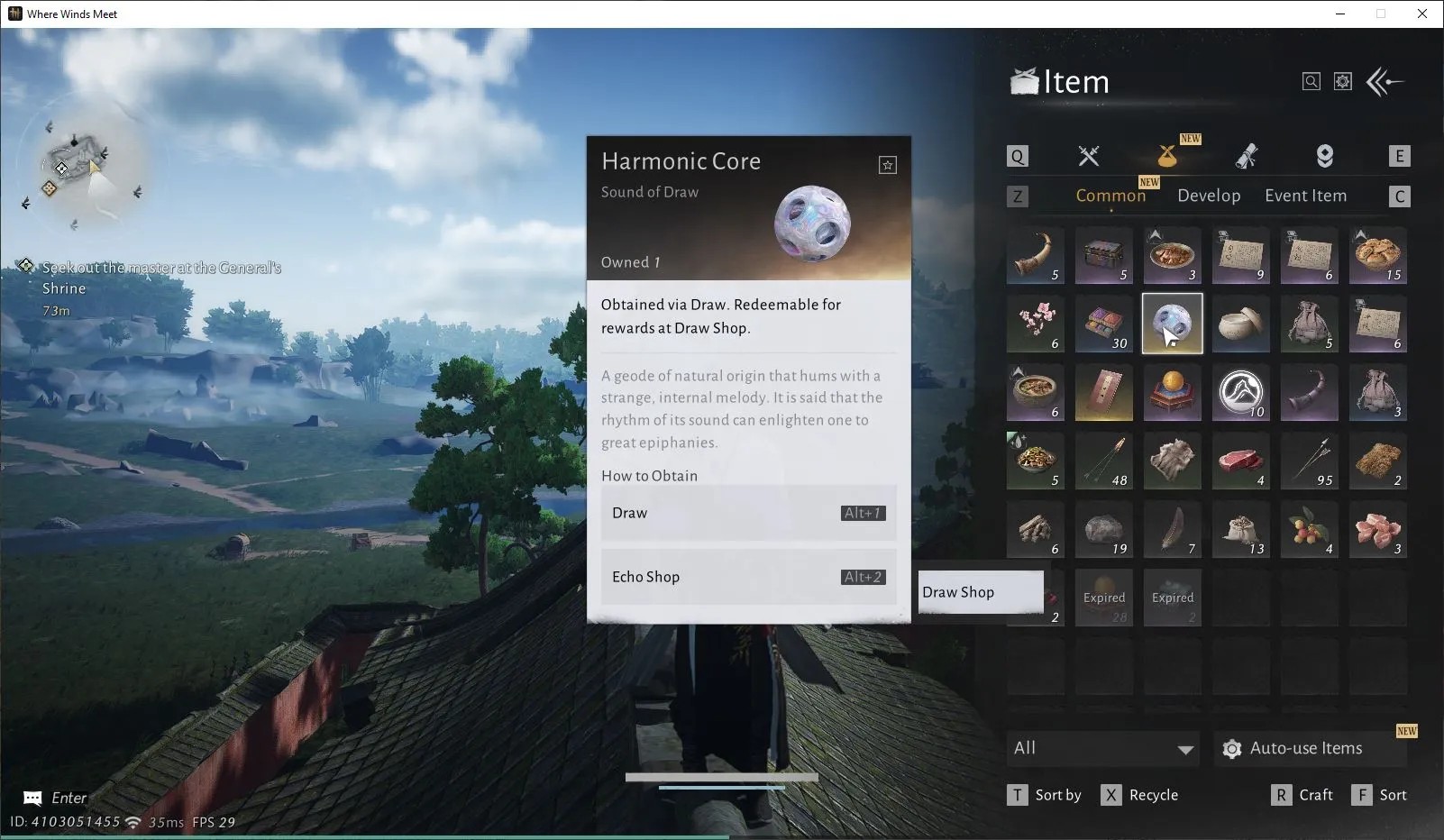Viewport: 1444px width, 840px height.
Task: Select the horn item with count 5
Action: pyautogui.click(x=1036, y=255)
